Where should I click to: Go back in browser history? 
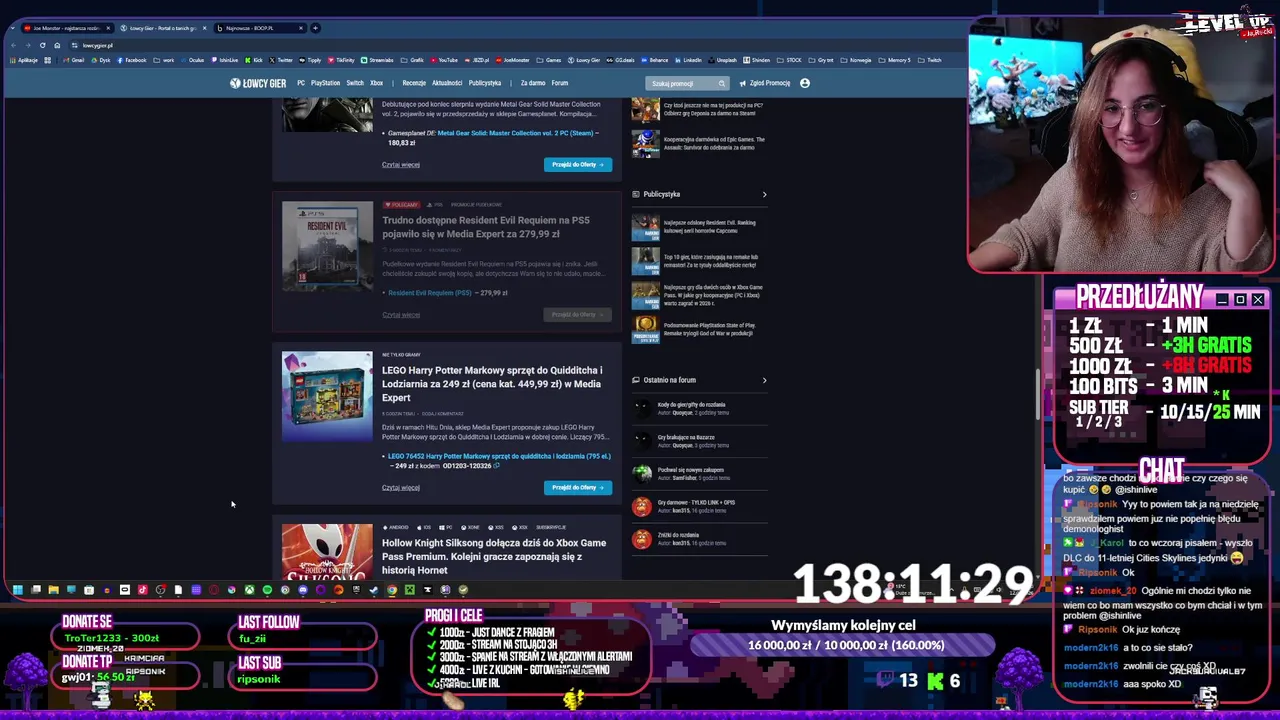tap(13, 45)
